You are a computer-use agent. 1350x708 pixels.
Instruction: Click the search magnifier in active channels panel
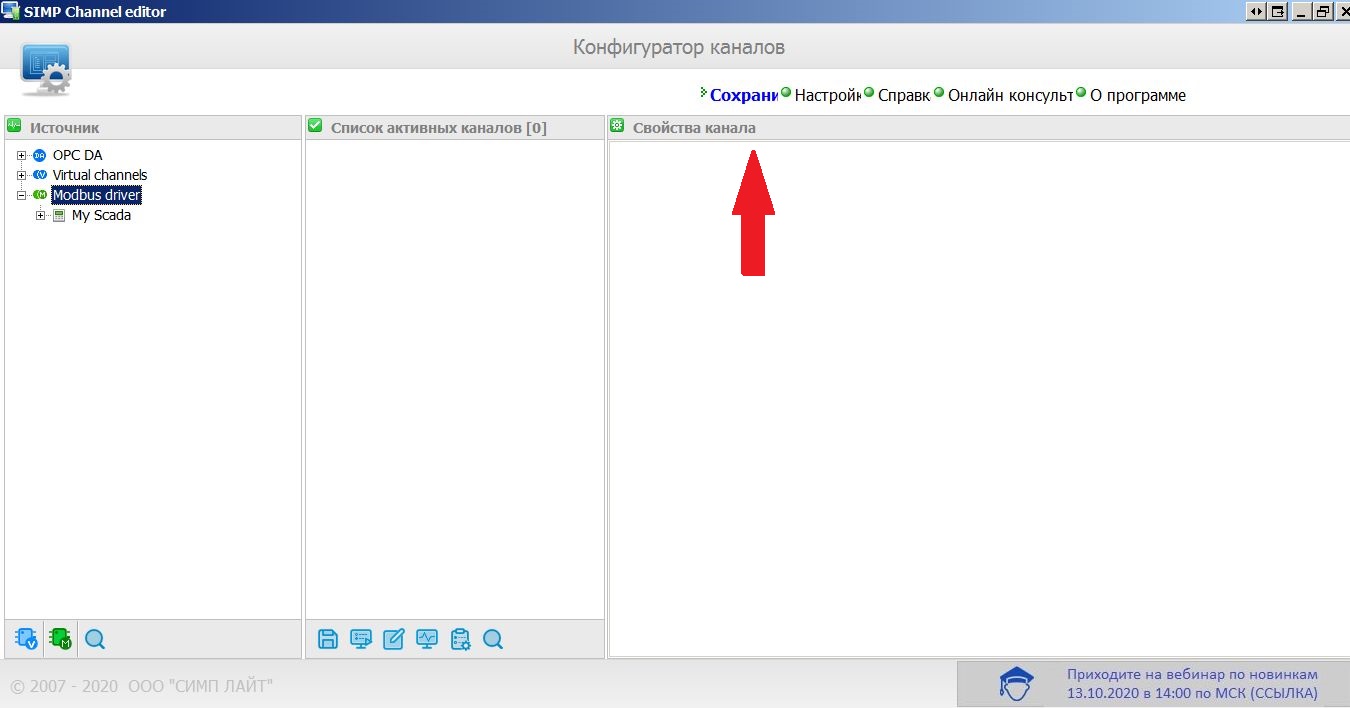pos(493,638)
